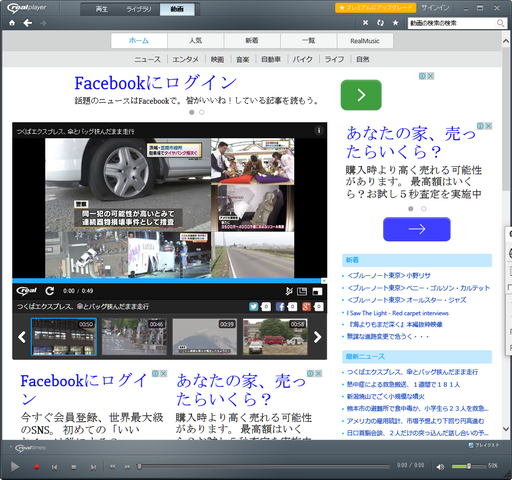Stop page loading with the X icon
The height and width of the screenshot is (480, 512).
click(365, 23)
